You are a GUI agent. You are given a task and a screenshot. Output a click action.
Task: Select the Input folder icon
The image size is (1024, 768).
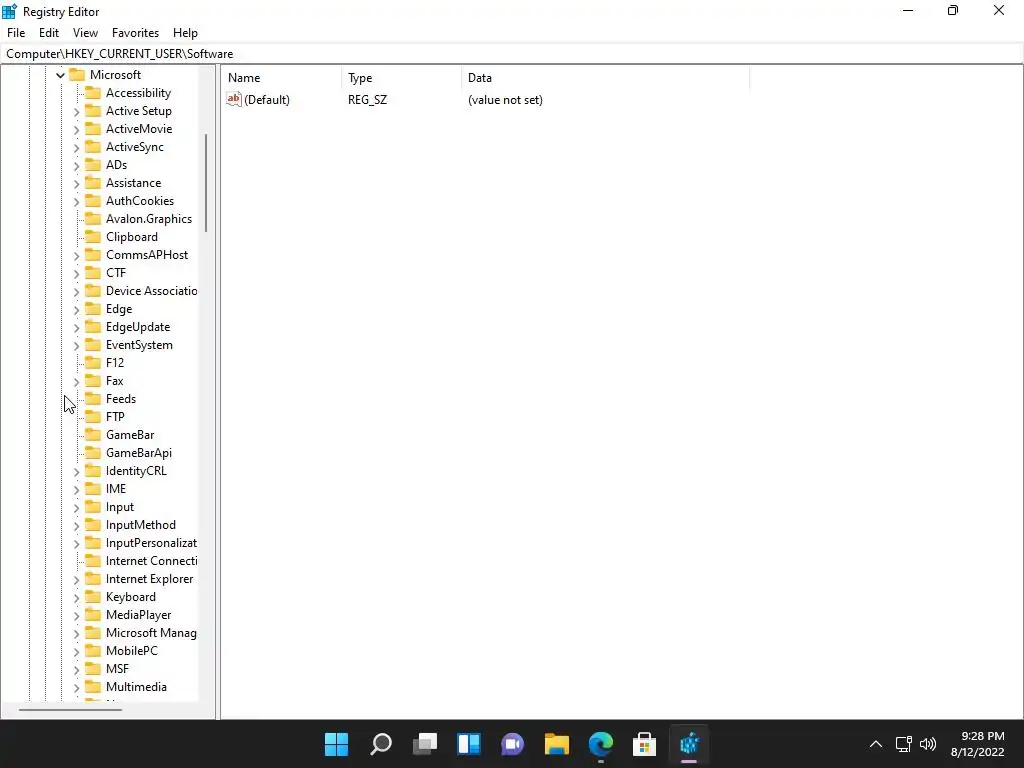[x=93, y=507]
